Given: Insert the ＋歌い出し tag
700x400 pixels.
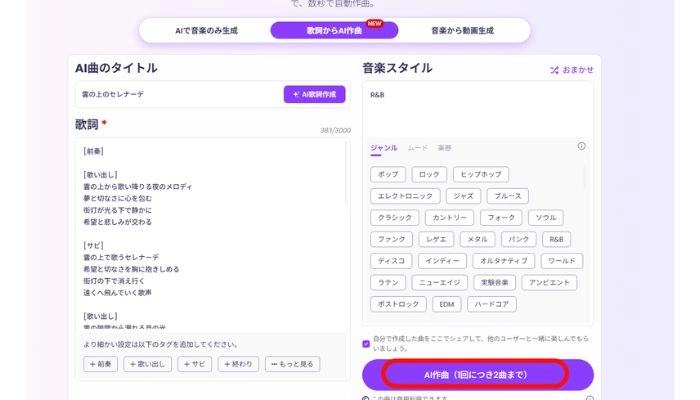Looking at the screenshot, I should [147, 364].
